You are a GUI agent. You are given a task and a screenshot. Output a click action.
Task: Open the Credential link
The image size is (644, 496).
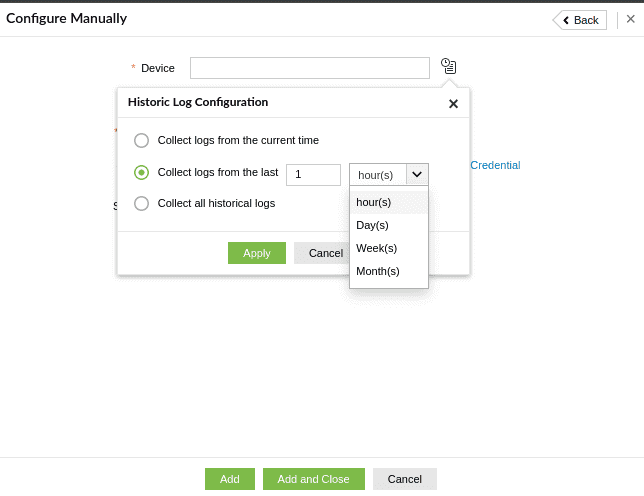[495, 165]
